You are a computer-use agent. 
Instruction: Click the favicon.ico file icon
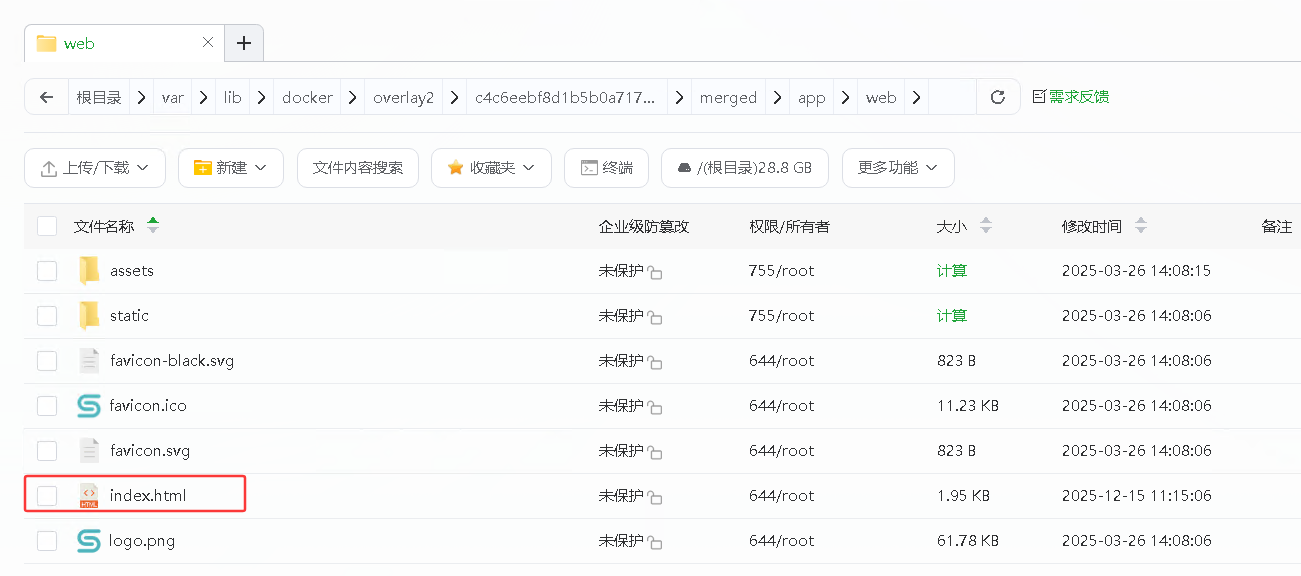click(x=89, y=406)
